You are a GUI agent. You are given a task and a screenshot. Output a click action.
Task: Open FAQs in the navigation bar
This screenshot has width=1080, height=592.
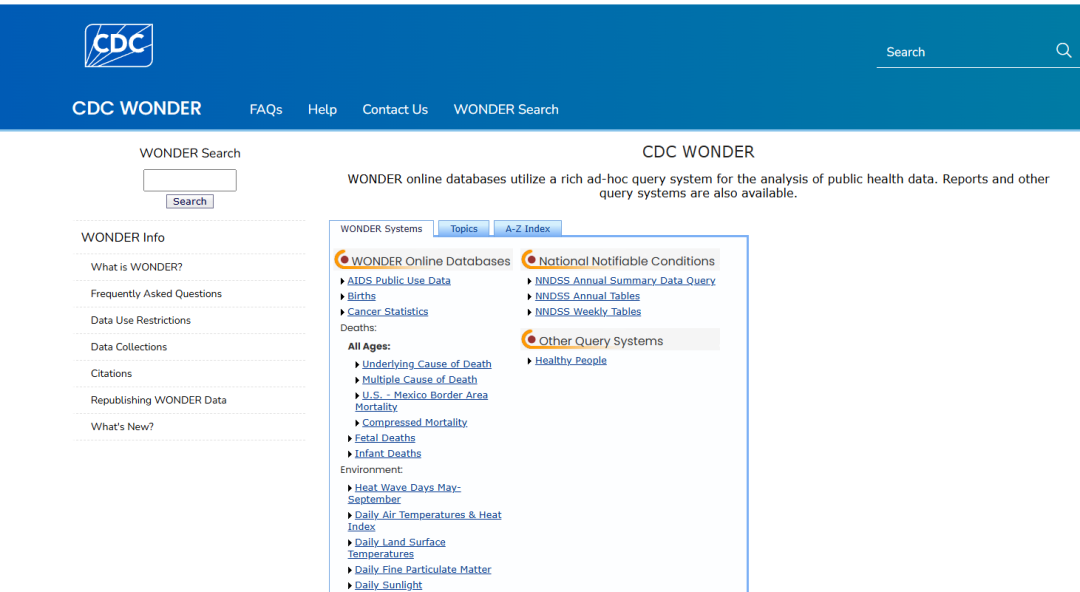point(266,110)
